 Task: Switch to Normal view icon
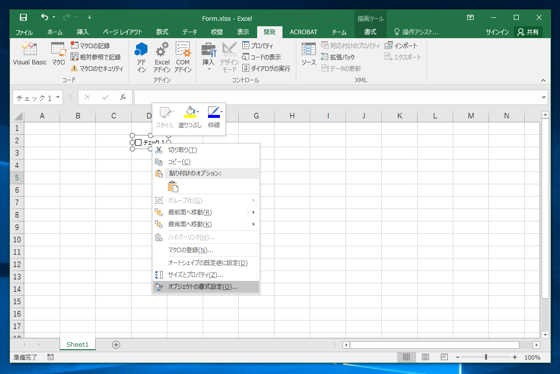tap(406, 357)
